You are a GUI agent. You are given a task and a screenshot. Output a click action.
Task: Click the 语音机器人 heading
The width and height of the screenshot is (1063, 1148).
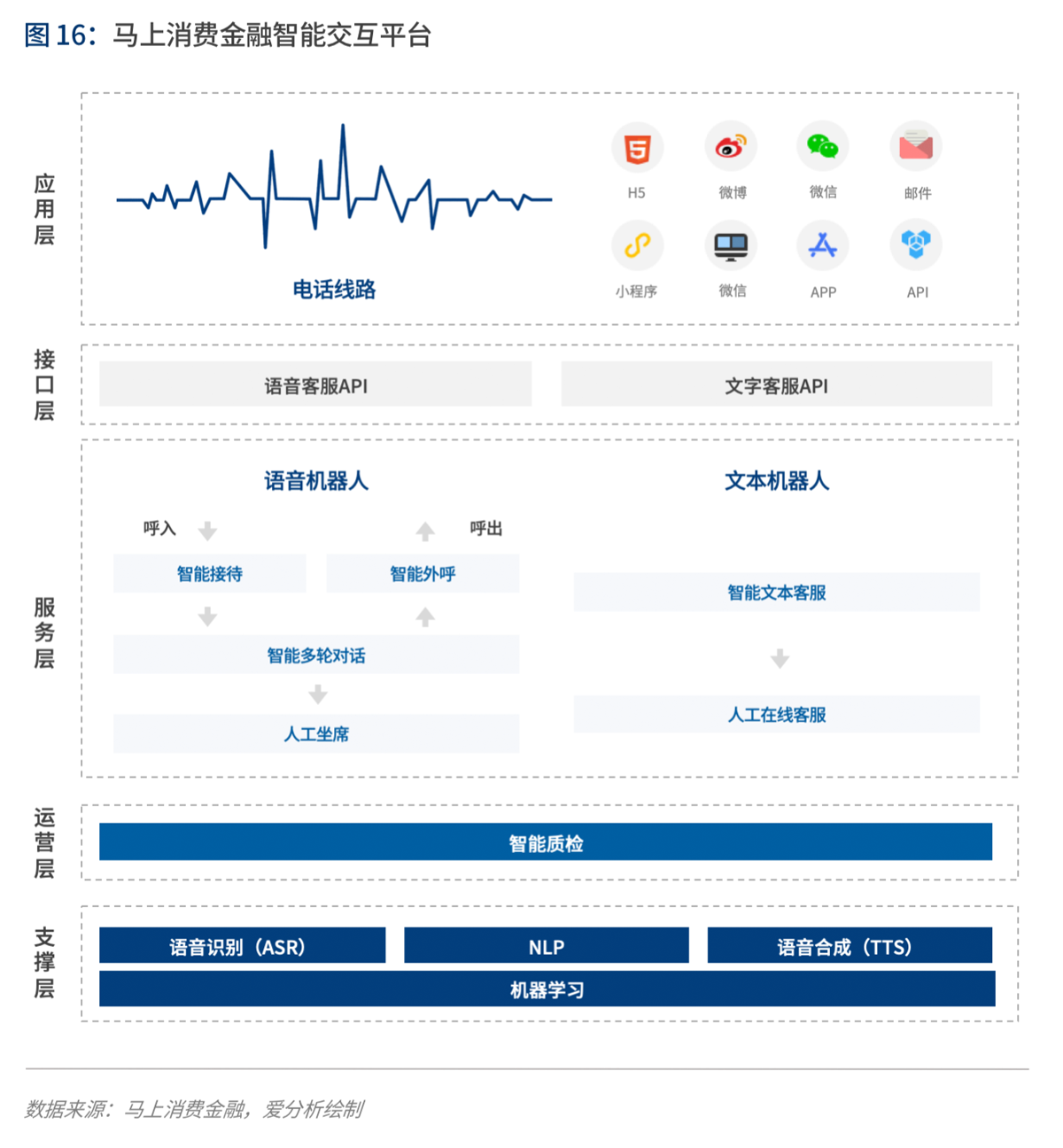point(316,481)
